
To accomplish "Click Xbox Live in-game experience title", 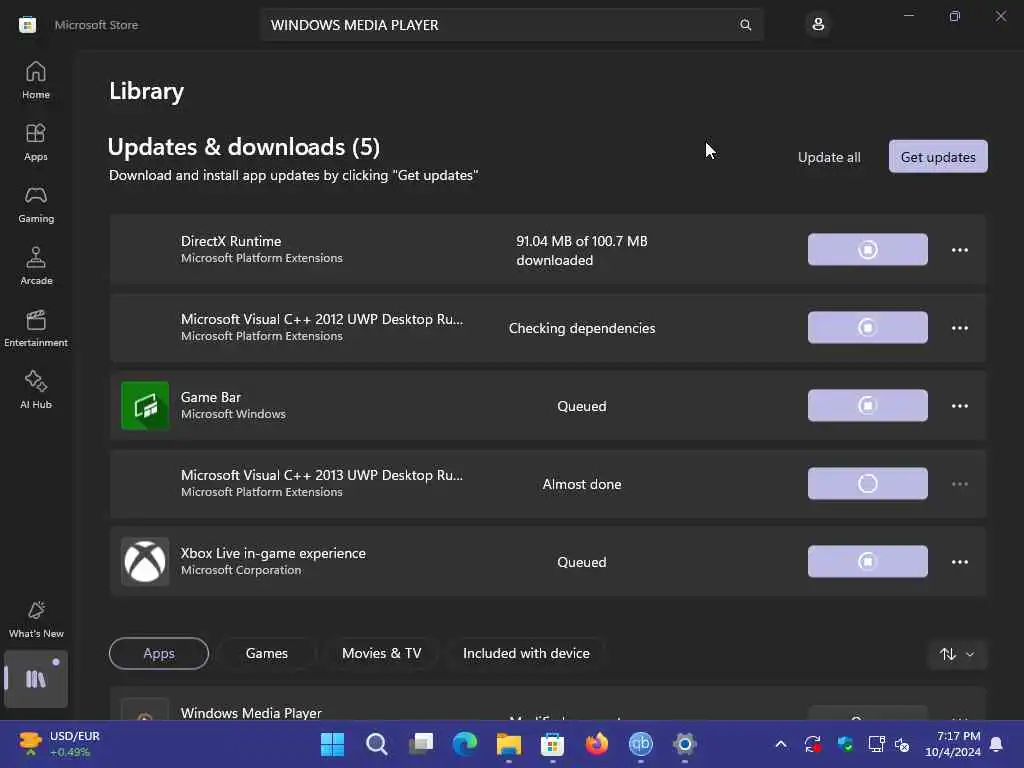I will pos(273,553).
